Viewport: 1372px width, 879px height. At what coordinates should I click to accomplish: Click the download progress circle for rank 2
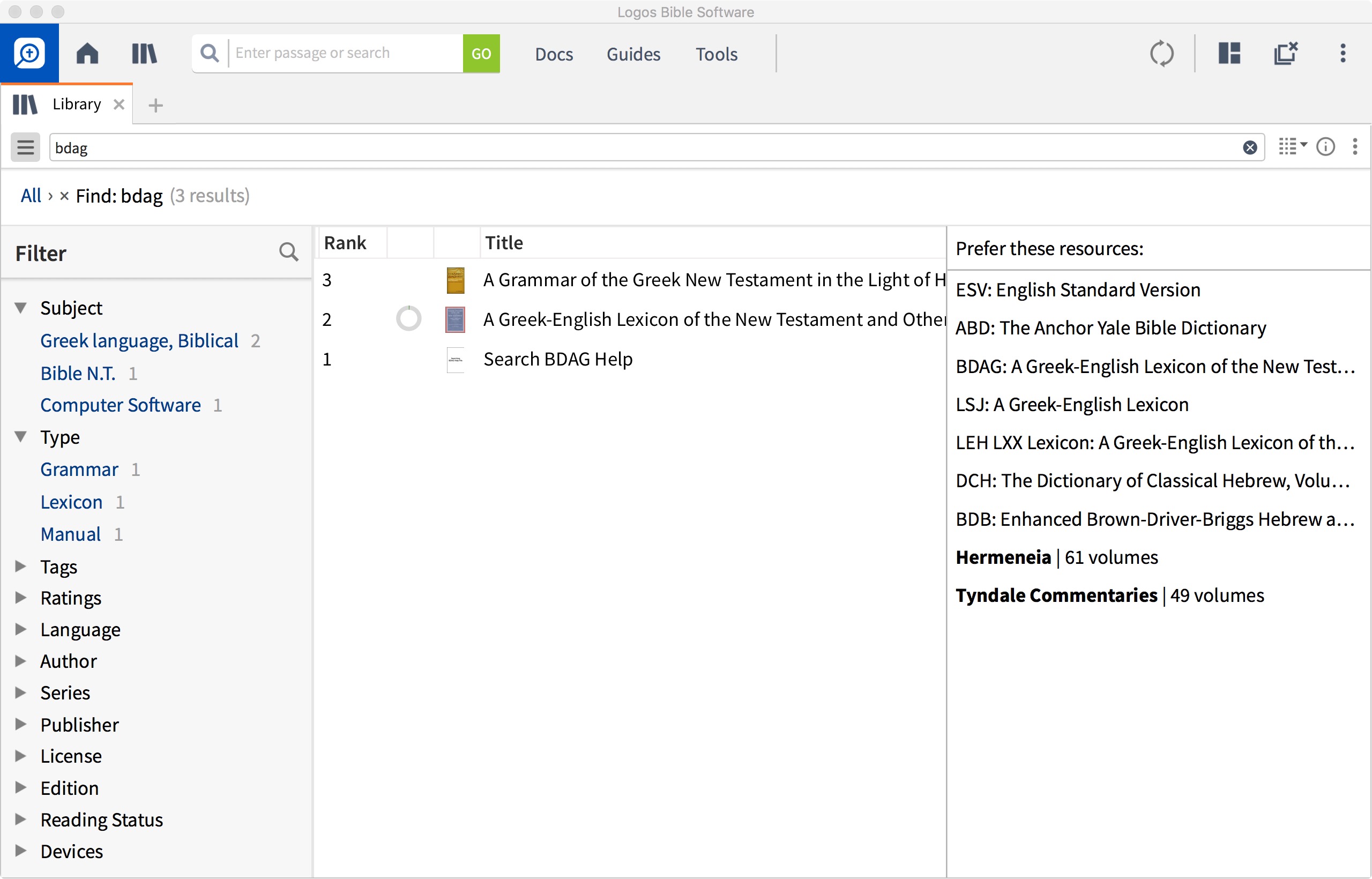point(408,318)
